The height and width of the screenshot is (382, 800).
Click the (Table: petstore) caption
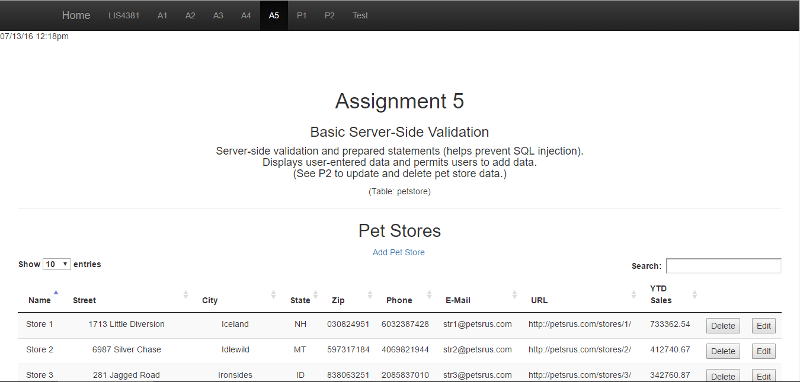click(399, 192)
